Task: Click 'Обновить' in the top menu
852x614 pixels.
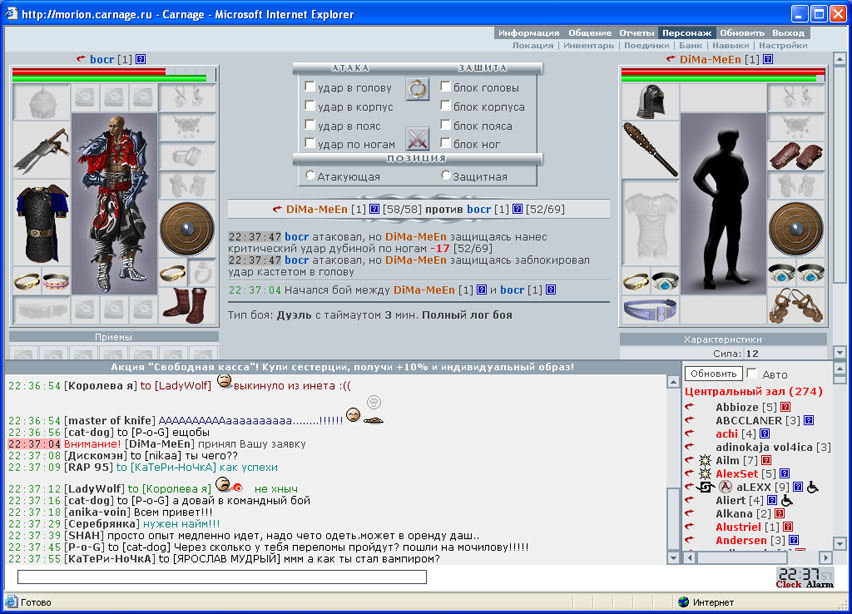Action: click(742, 33)
